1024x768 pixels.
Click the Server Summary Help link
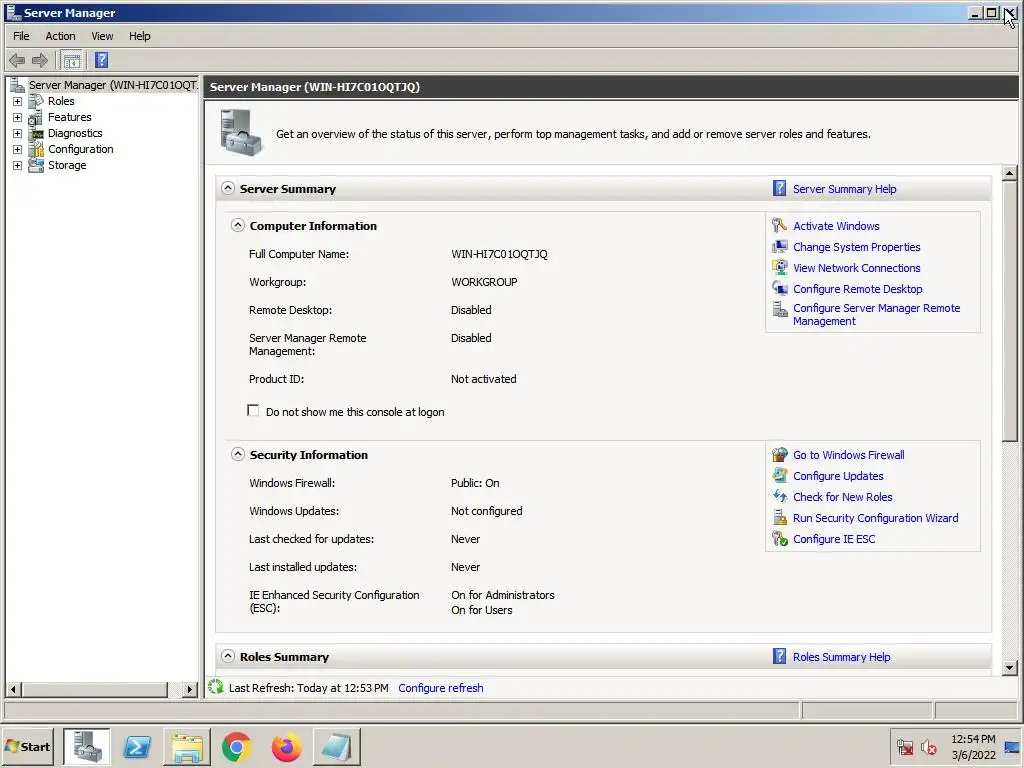844,189
